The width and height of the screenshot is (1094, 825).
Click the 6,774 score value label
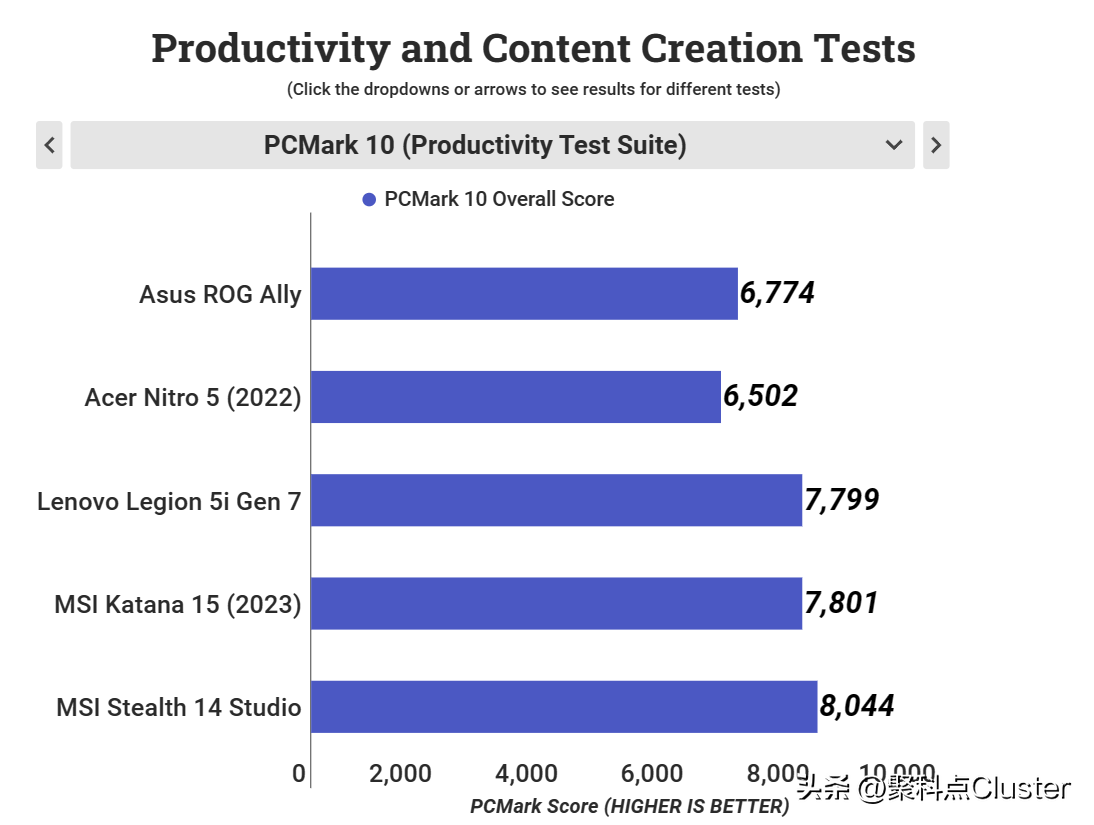[777, 293]
